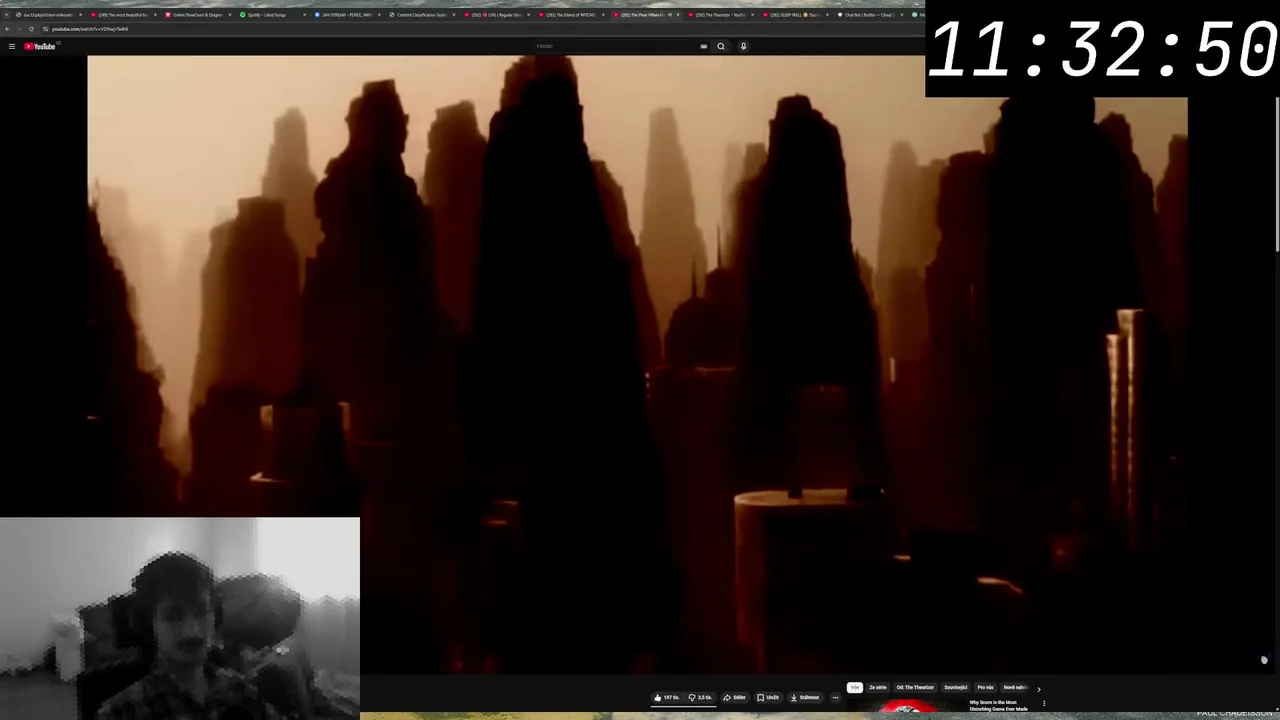The height and width of the screenshot is (720, 1280).
Task: Select the Nově nahrané filter chip
Action: click(x=1015, y=688)
